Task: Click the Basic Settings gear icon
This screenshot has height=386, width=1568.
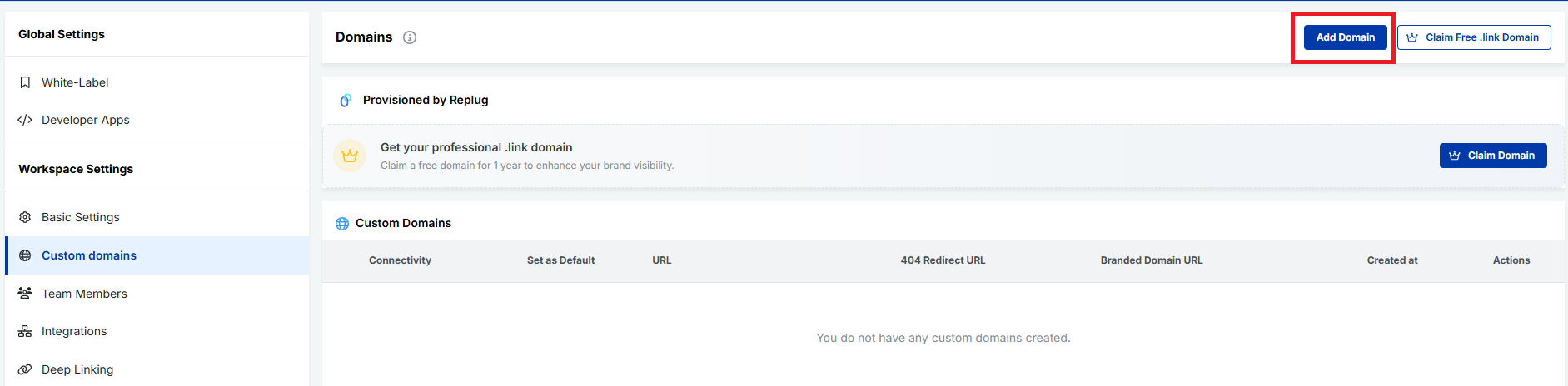Action: (25, 217)
